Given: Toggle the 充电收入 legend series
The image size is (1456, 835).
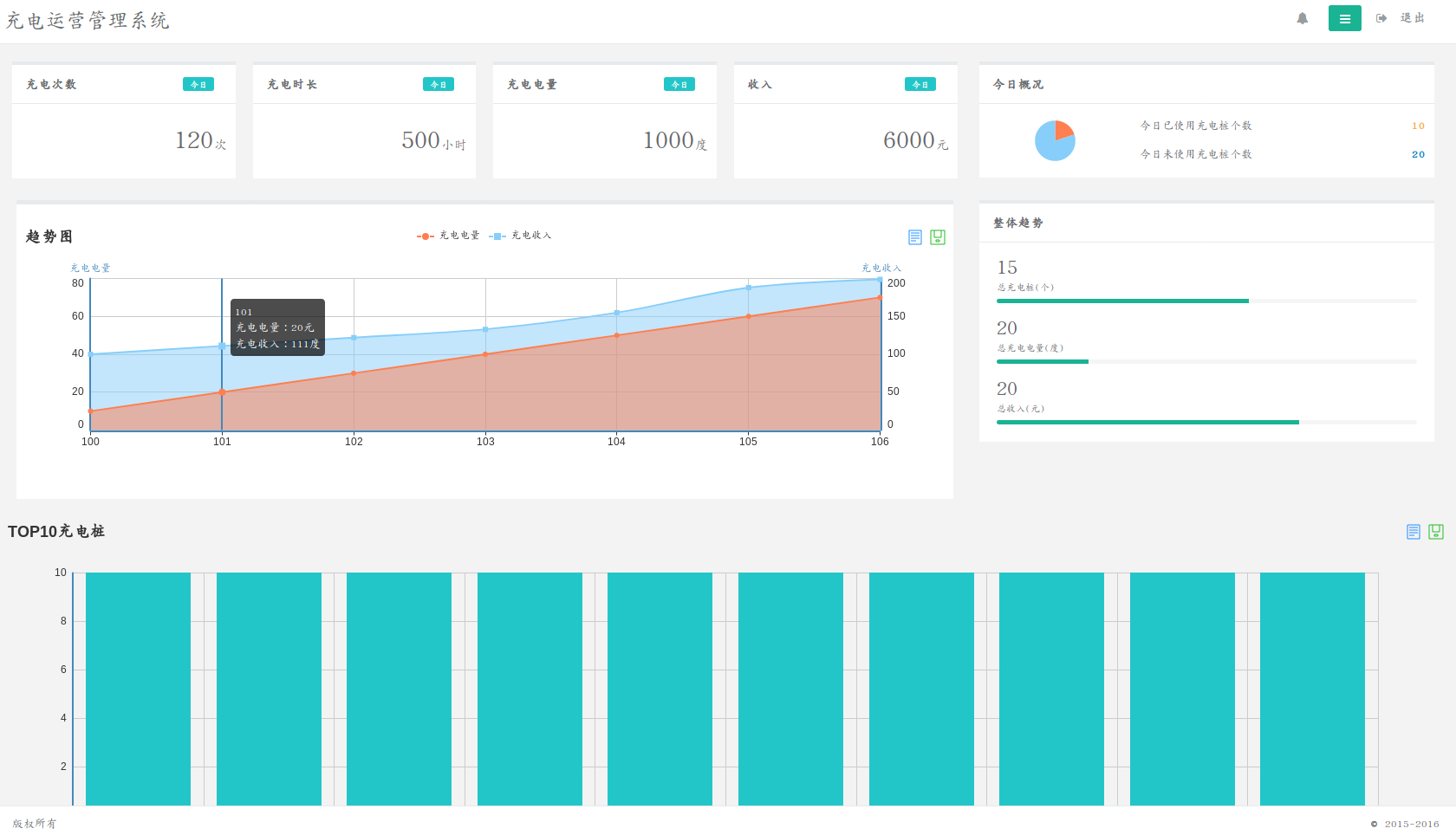Looking at the screenshot, I should point(520,236).
